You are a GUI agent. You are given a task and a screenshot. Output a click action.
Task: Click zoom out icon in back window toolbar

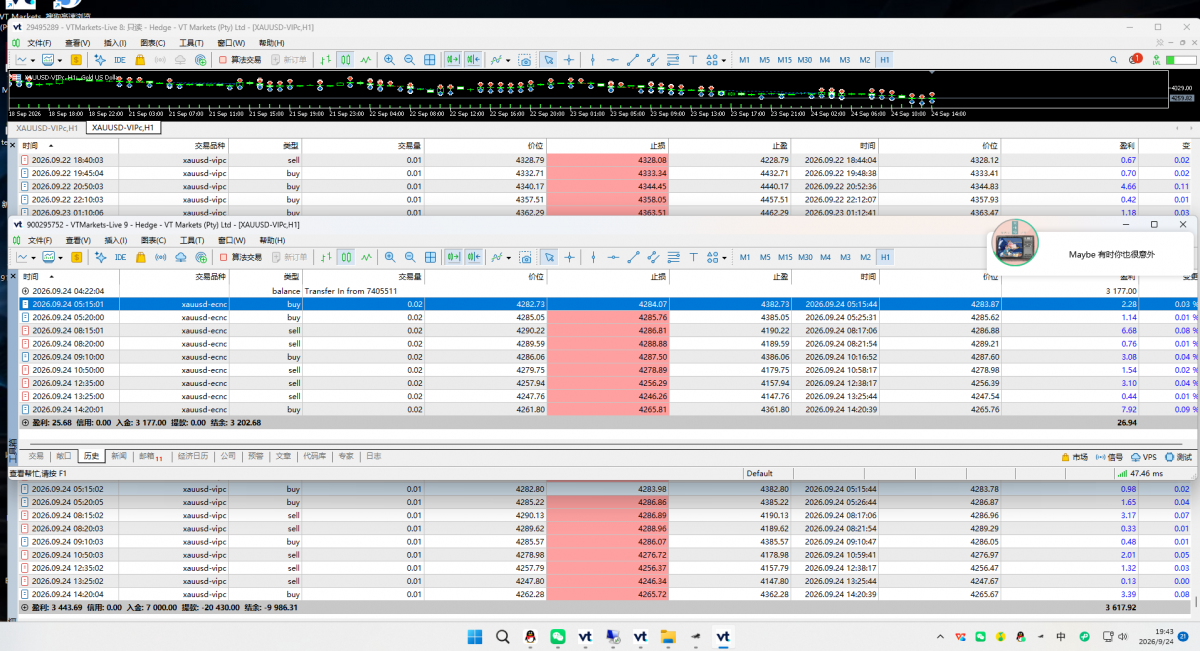pyautogui.click(x=409, y=60)
